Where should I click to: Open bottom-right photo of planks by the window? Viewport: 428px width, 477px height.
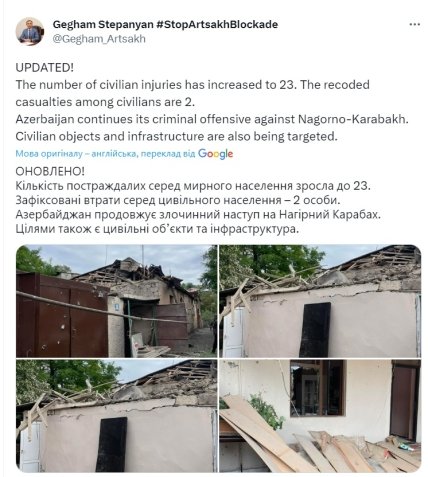[320, 416]
